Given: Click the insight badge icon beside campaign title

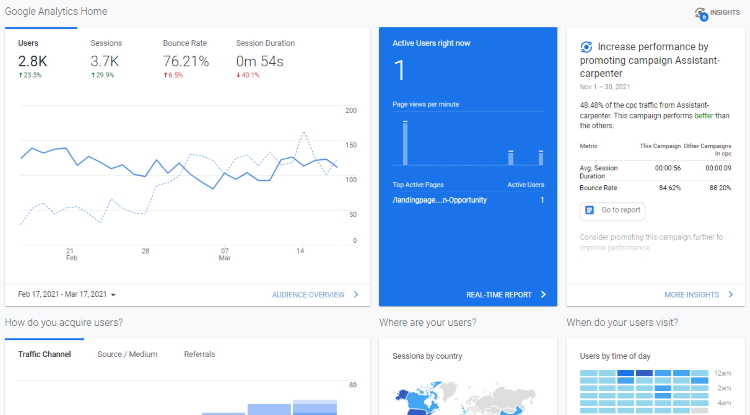Looking at the screenshot, I should pyautogui.click(x=586, y=47).
